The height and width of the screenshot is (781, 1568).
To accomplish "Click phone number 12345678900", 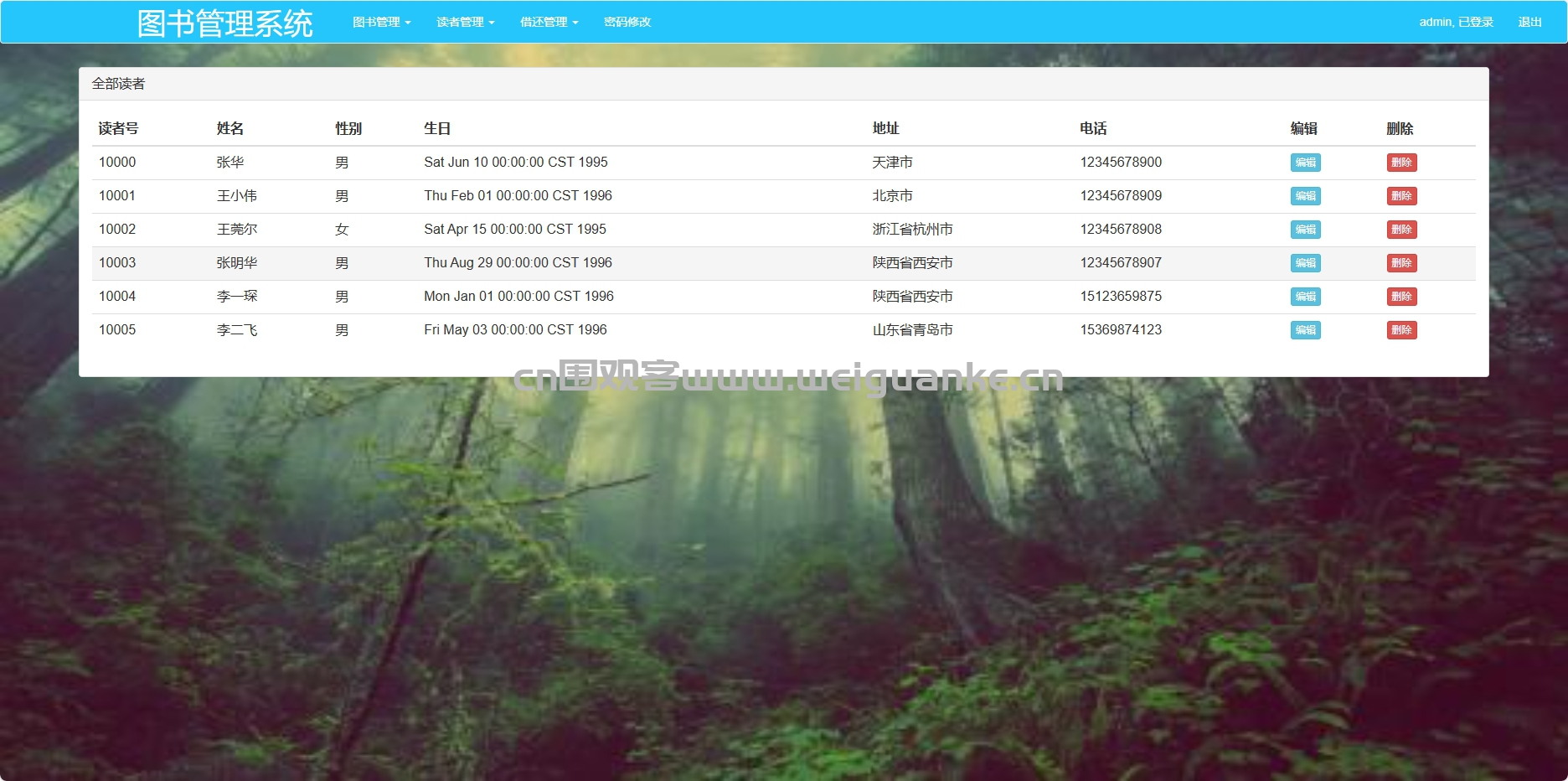I will click(x=1121, y=163).
